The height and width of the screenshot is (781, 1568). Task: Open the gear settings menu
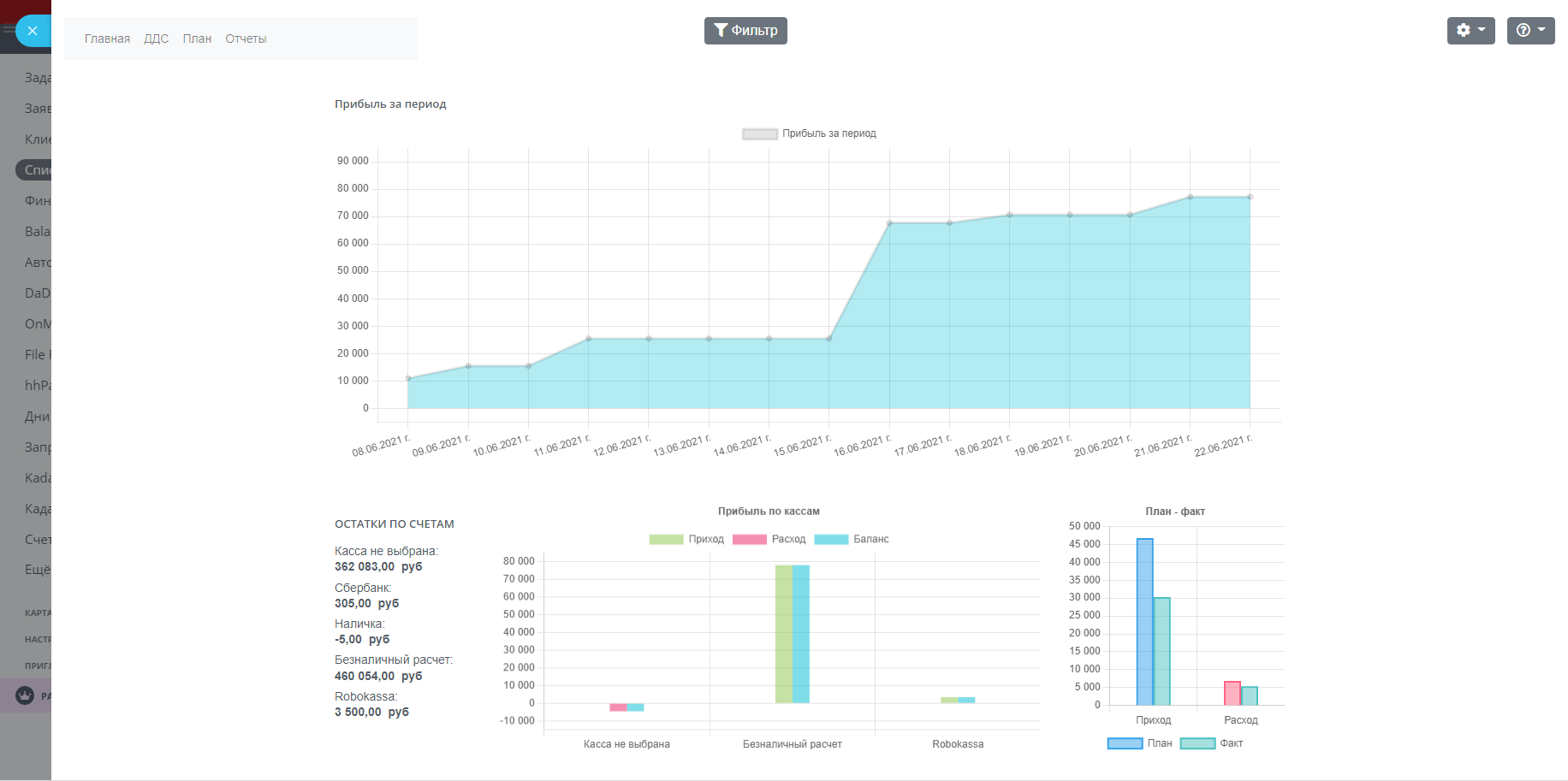tap(1470, 30)
